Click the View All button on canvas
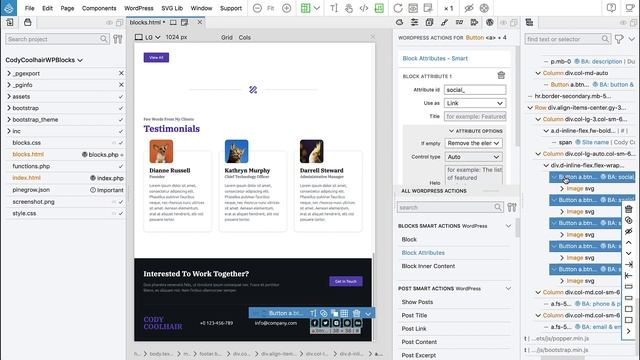Image resolution: width=640 pixels, height=360 pixels. [x=156, y=58]
